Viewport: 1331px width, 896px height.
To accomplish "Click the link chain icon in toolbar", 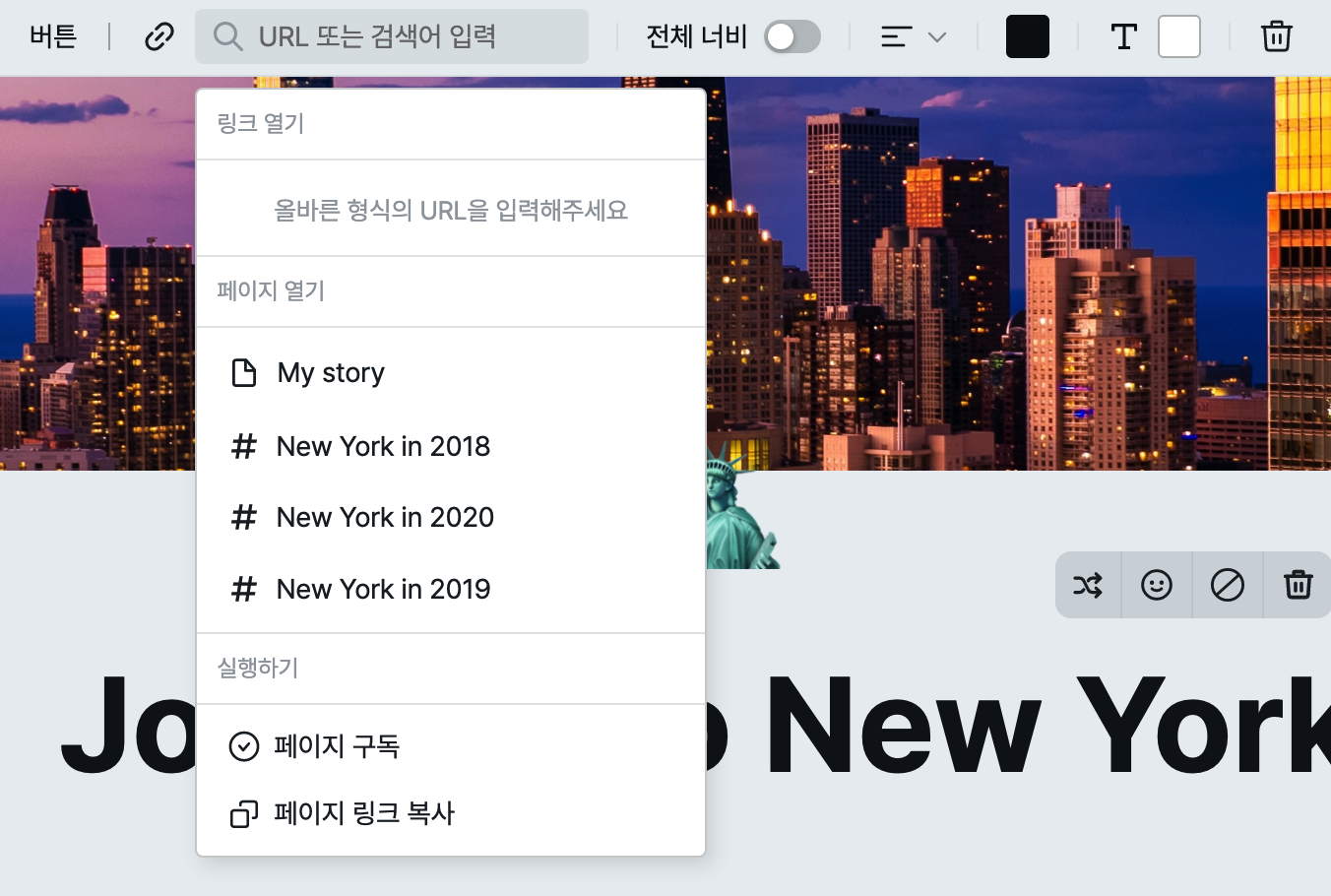I will tap(158, 37).
